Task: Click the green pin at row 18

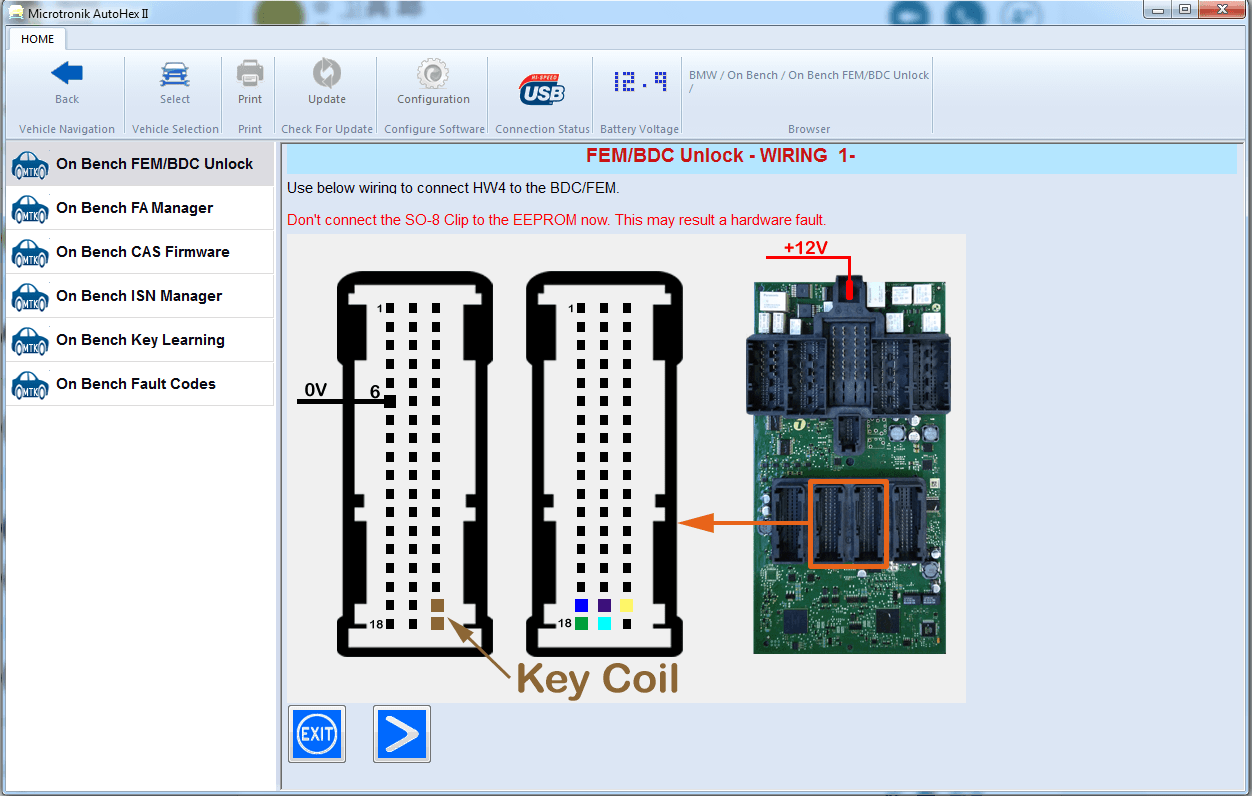Action: tap(581, 624)
